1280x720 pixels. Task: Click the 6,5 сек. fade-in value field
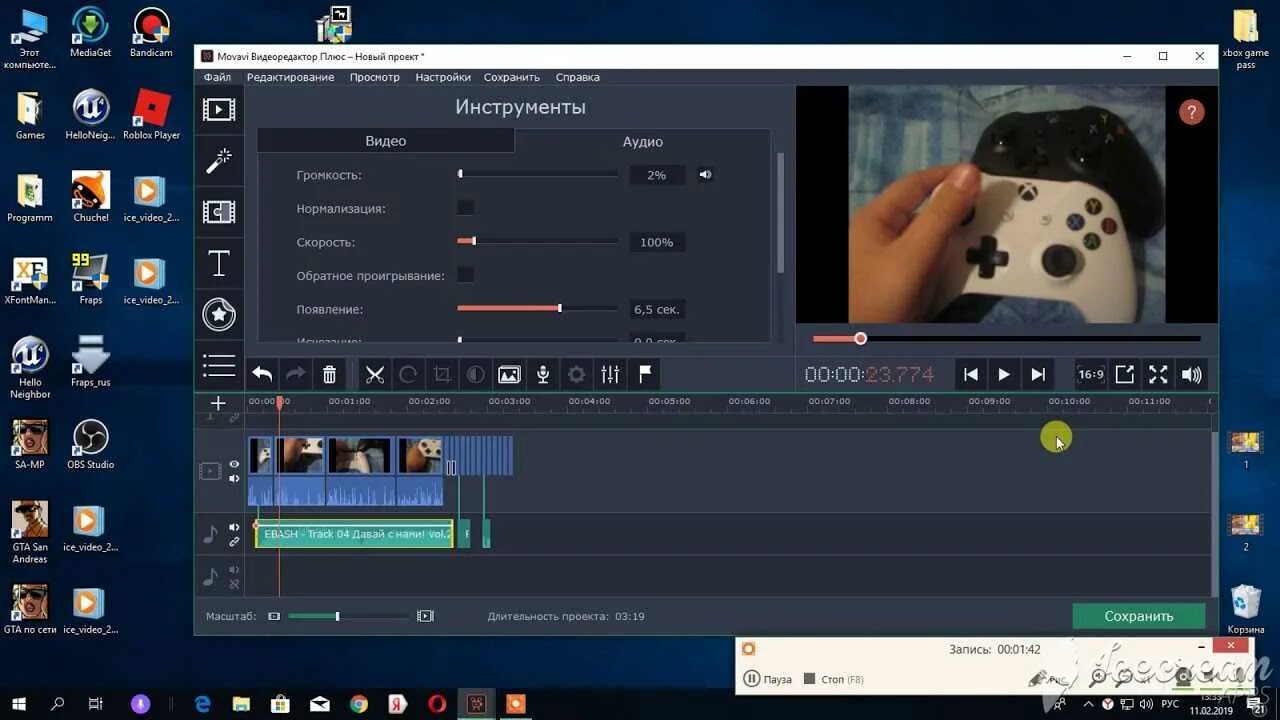click(x=657, y=309)
